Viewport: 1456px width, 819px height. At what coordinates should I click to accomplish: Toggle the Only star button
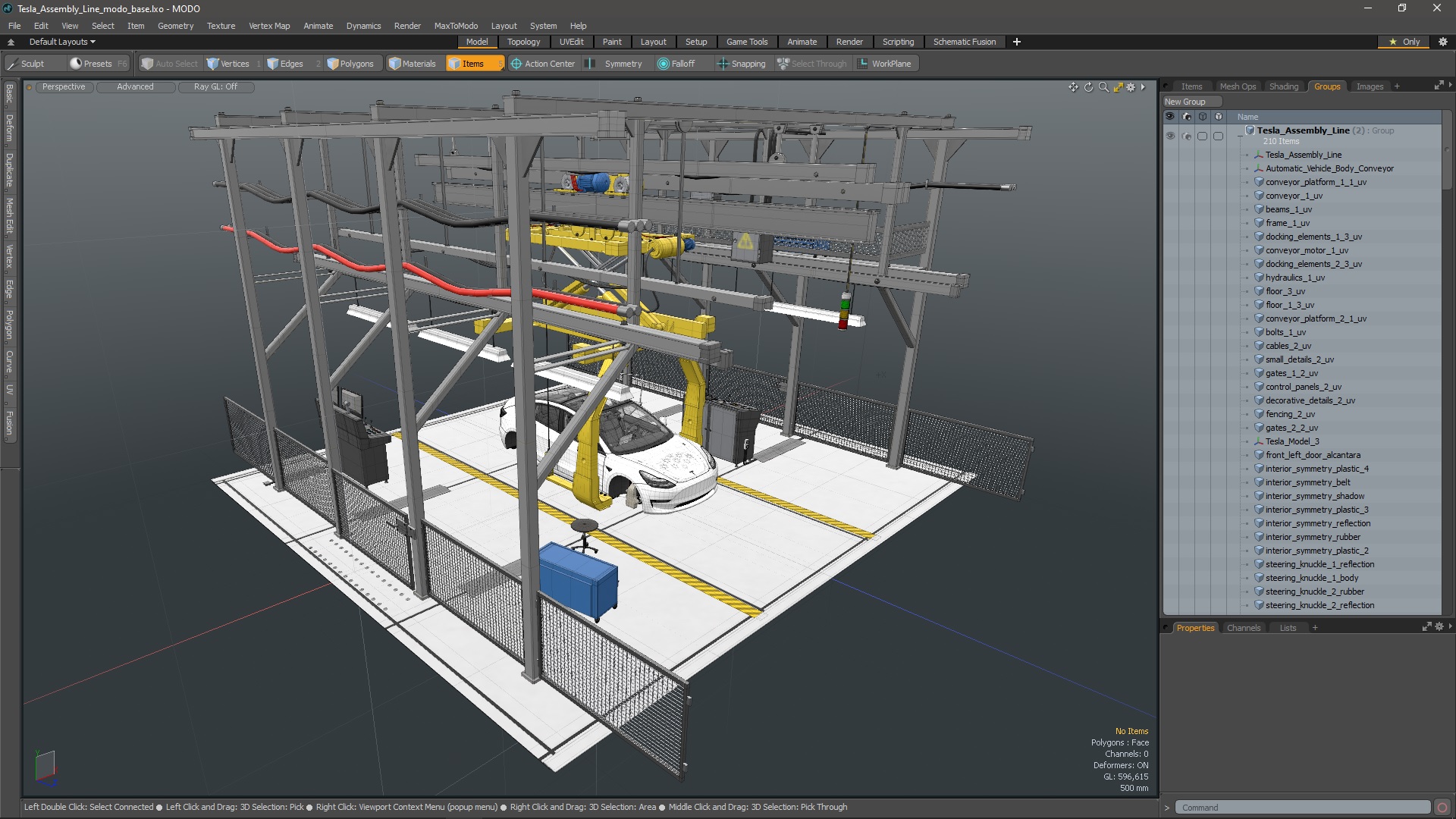[x=1404, y=42]
